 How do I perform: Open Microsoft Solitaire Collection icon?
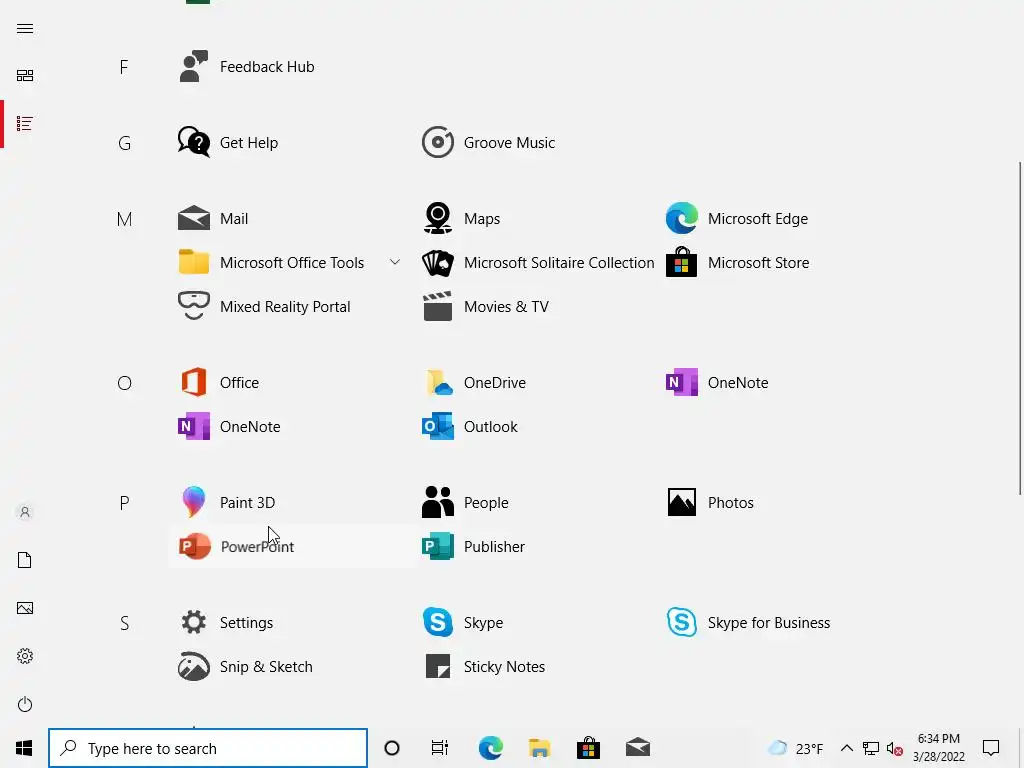438,263
